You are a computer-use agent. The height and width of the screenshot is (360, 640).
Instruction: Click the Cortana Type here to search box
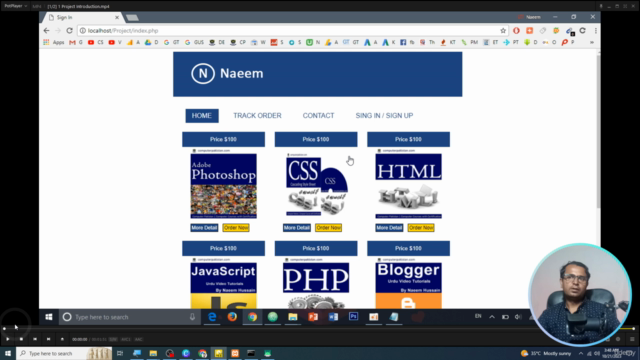128,317
